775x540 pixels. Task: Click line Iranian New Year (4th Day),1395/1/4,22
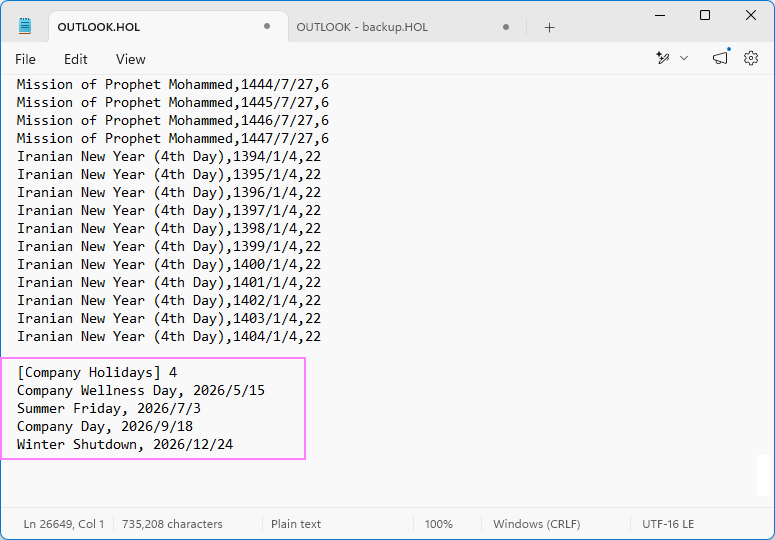coord(169,174)
